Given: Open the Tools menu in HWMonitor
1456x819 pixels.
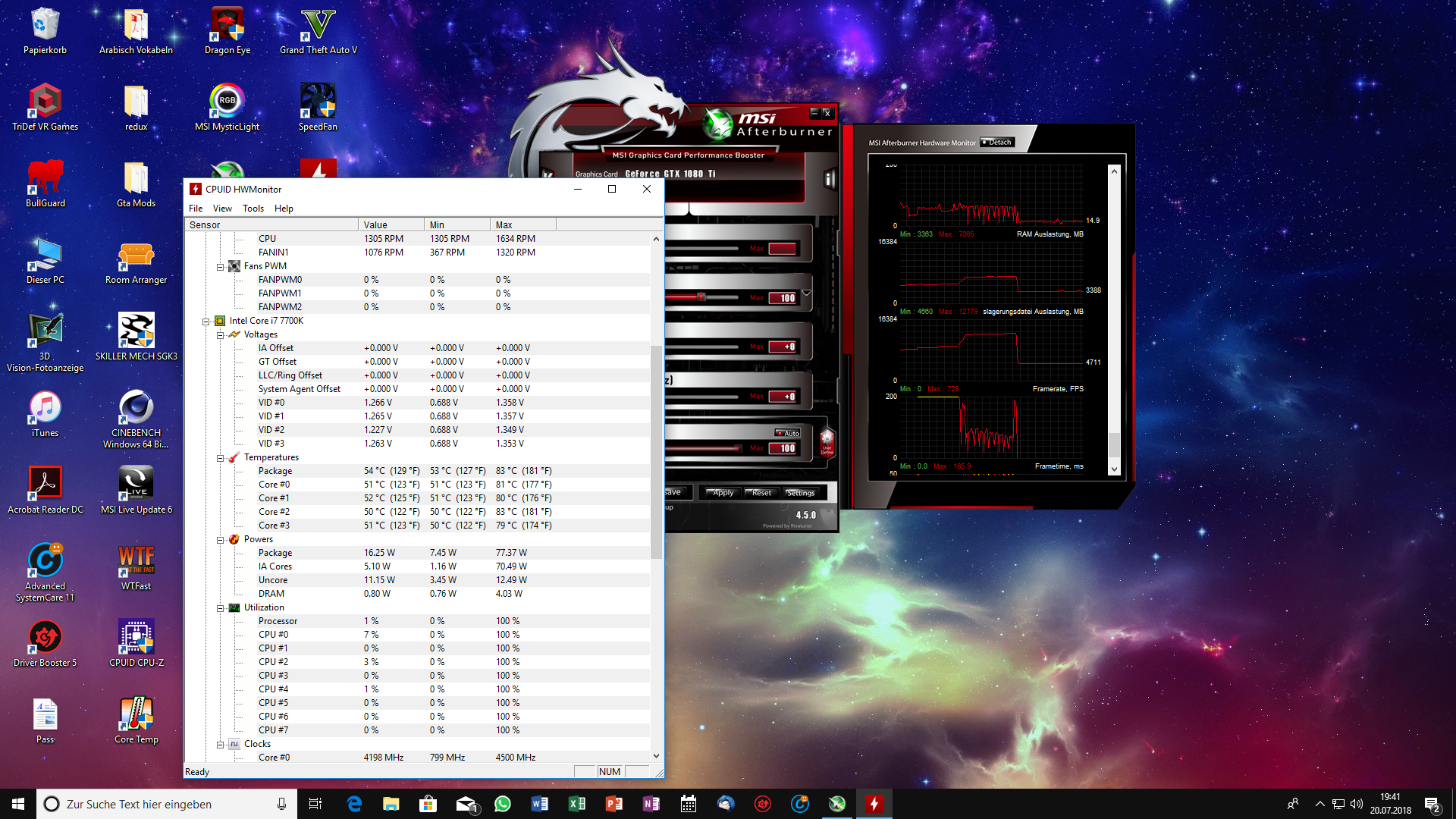Looking at the screenshot, I should [x=253, y=209].
